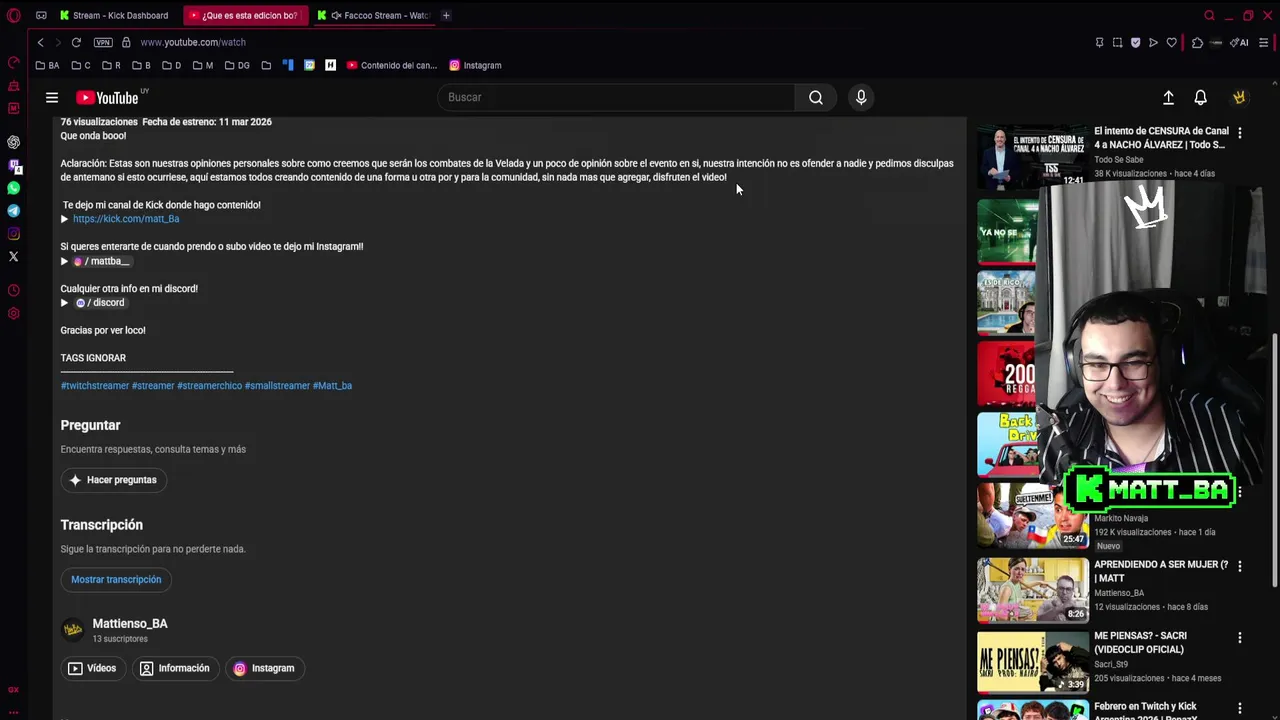Click the #twitchstreamer hashtag
1280x720 pixels.
click(x=95, y=386)
